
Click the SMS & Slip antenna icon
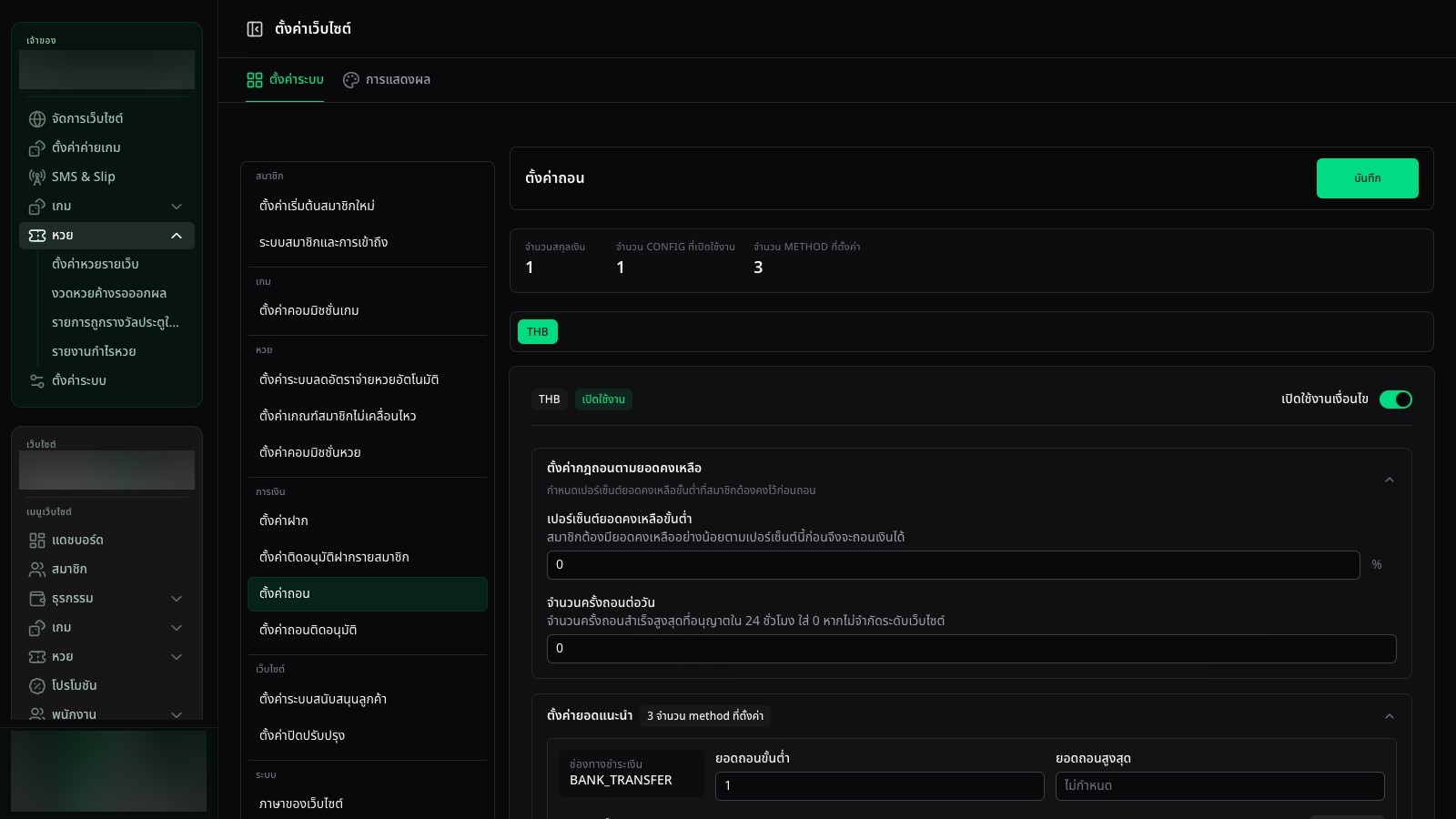[x=37, y=177]
